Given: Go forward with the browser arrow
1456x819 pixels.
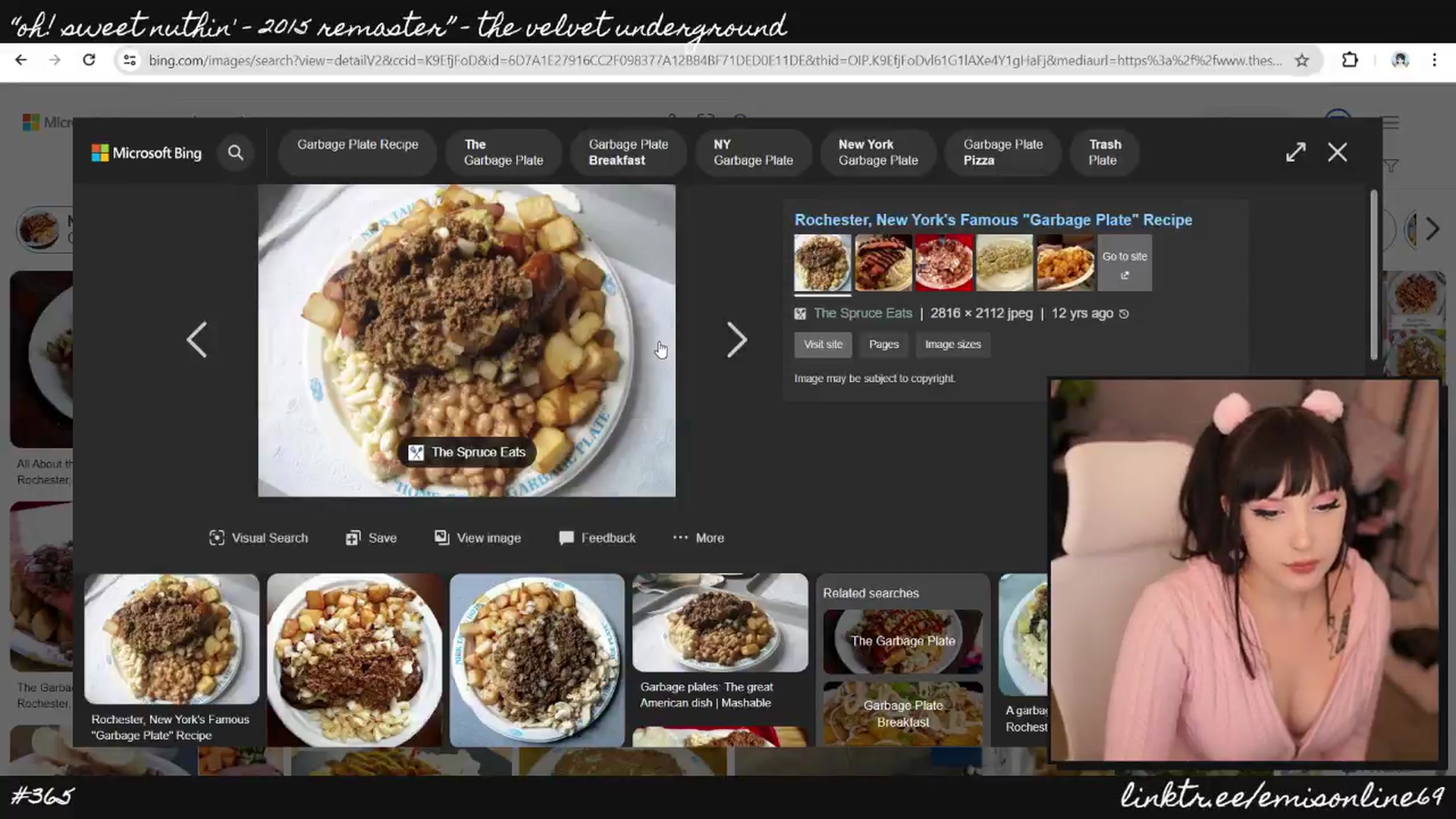Looking at the screenshot, I should pyautogui.click(x=55, y=60).
